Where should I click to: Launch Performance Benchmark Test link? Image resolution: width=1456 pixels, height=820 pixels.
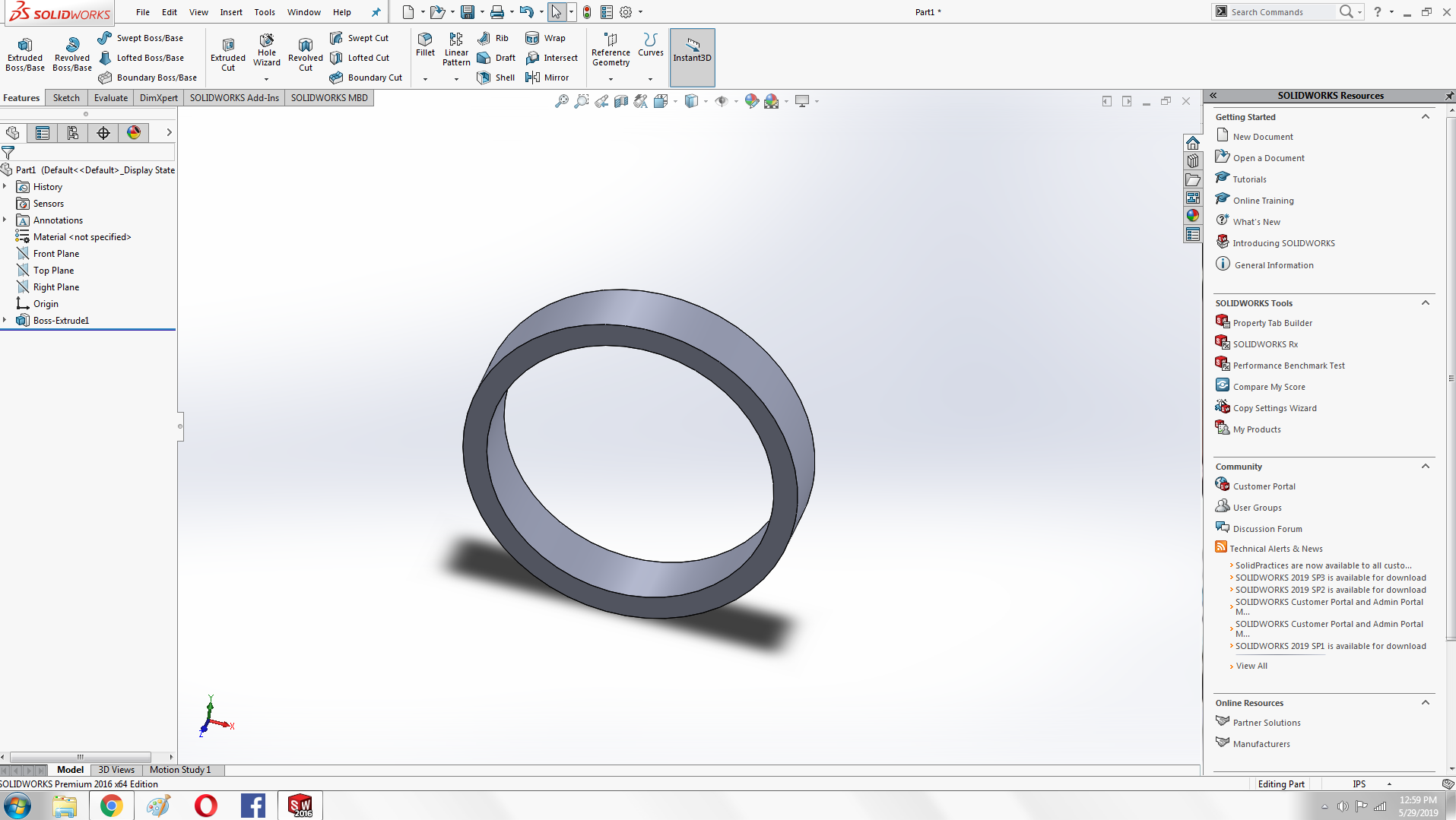pos(1289,366)
